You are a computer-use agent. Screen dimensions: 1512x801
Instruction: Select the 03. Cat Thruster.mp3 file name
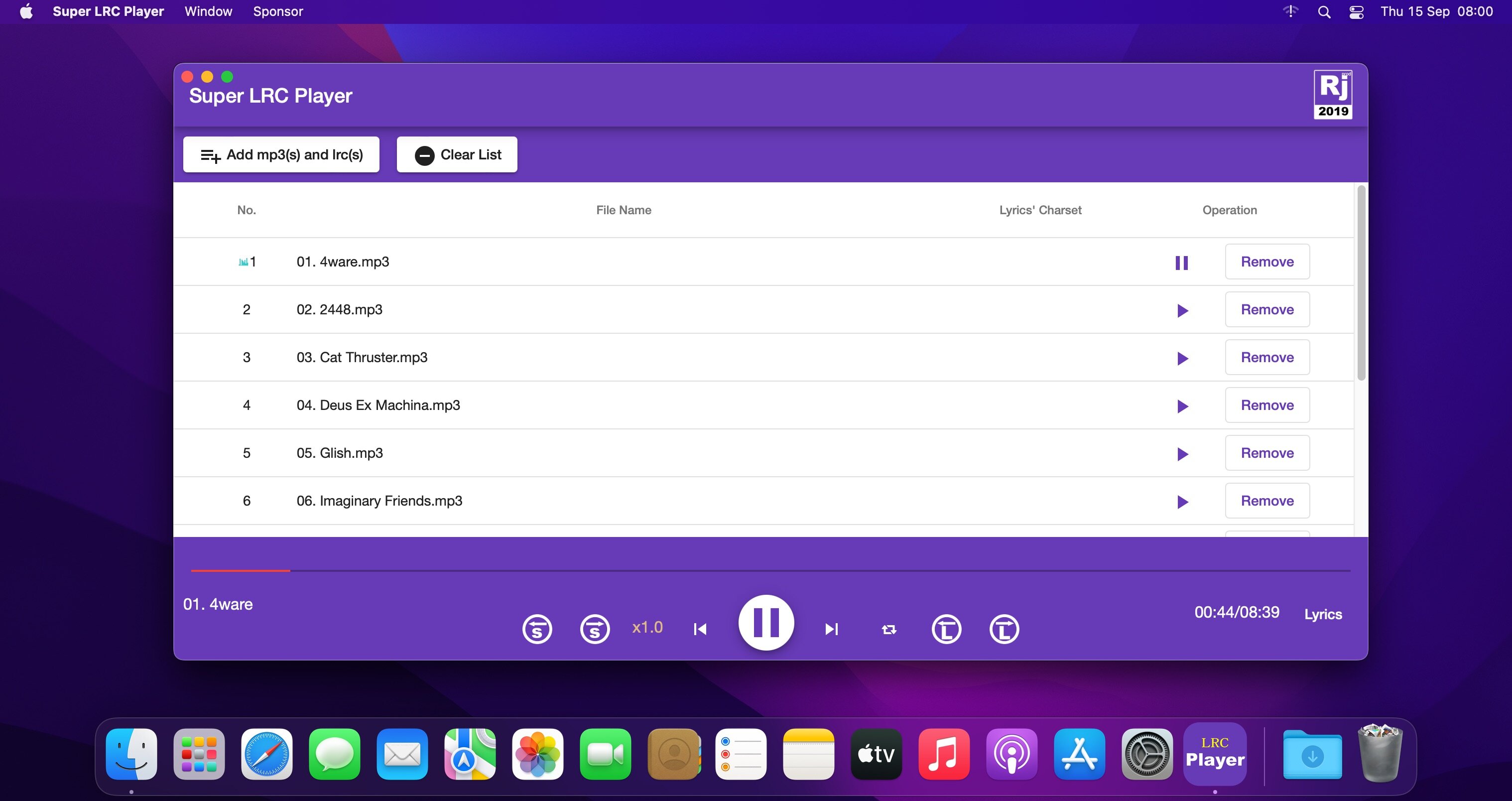(362, 357)
